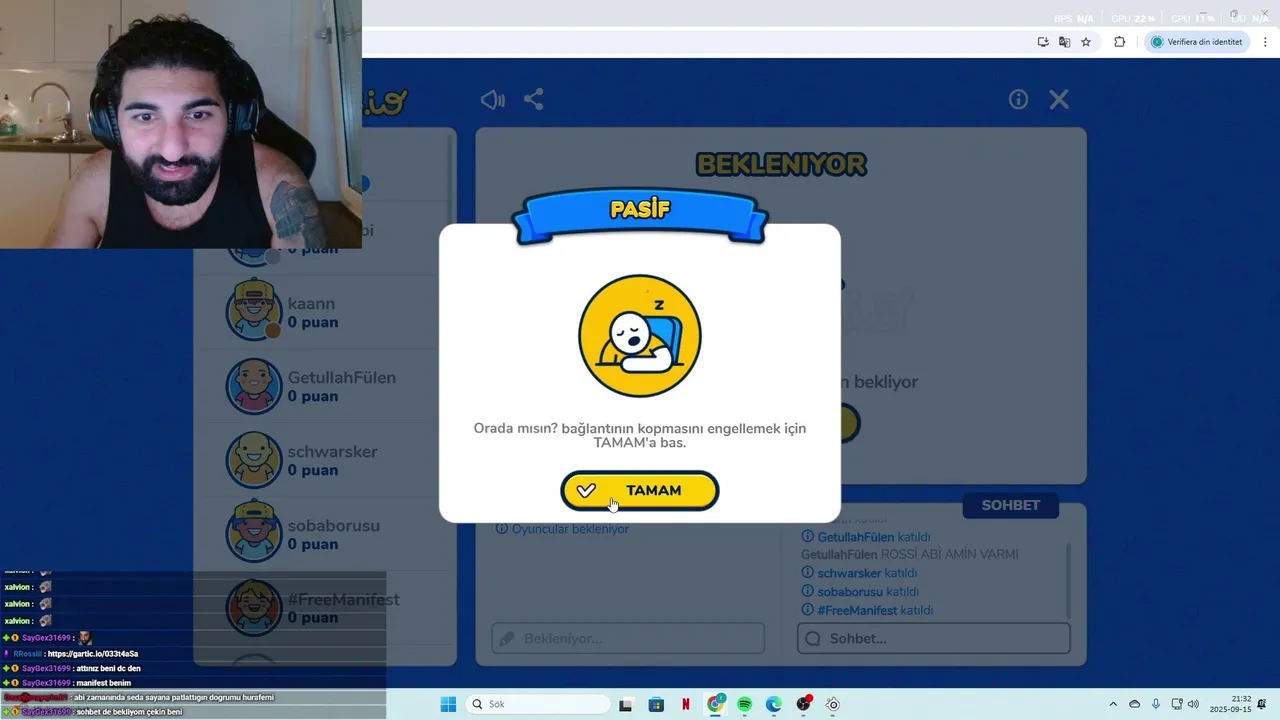Click the #FreeManifest player name in list
The image size is (1280, 720).
343,600
